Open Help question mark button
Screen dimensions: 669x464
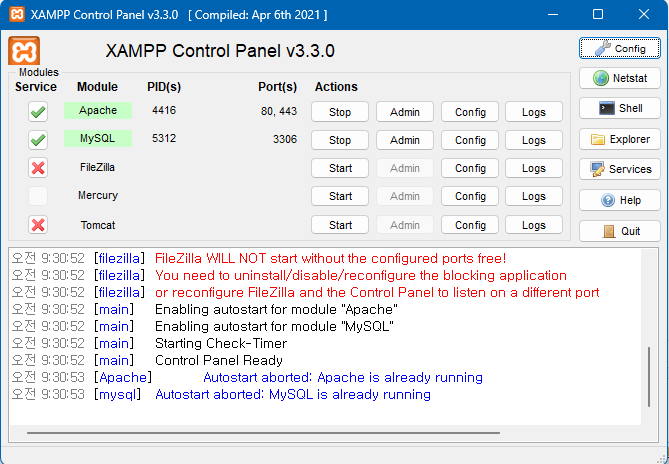point(619,200)
